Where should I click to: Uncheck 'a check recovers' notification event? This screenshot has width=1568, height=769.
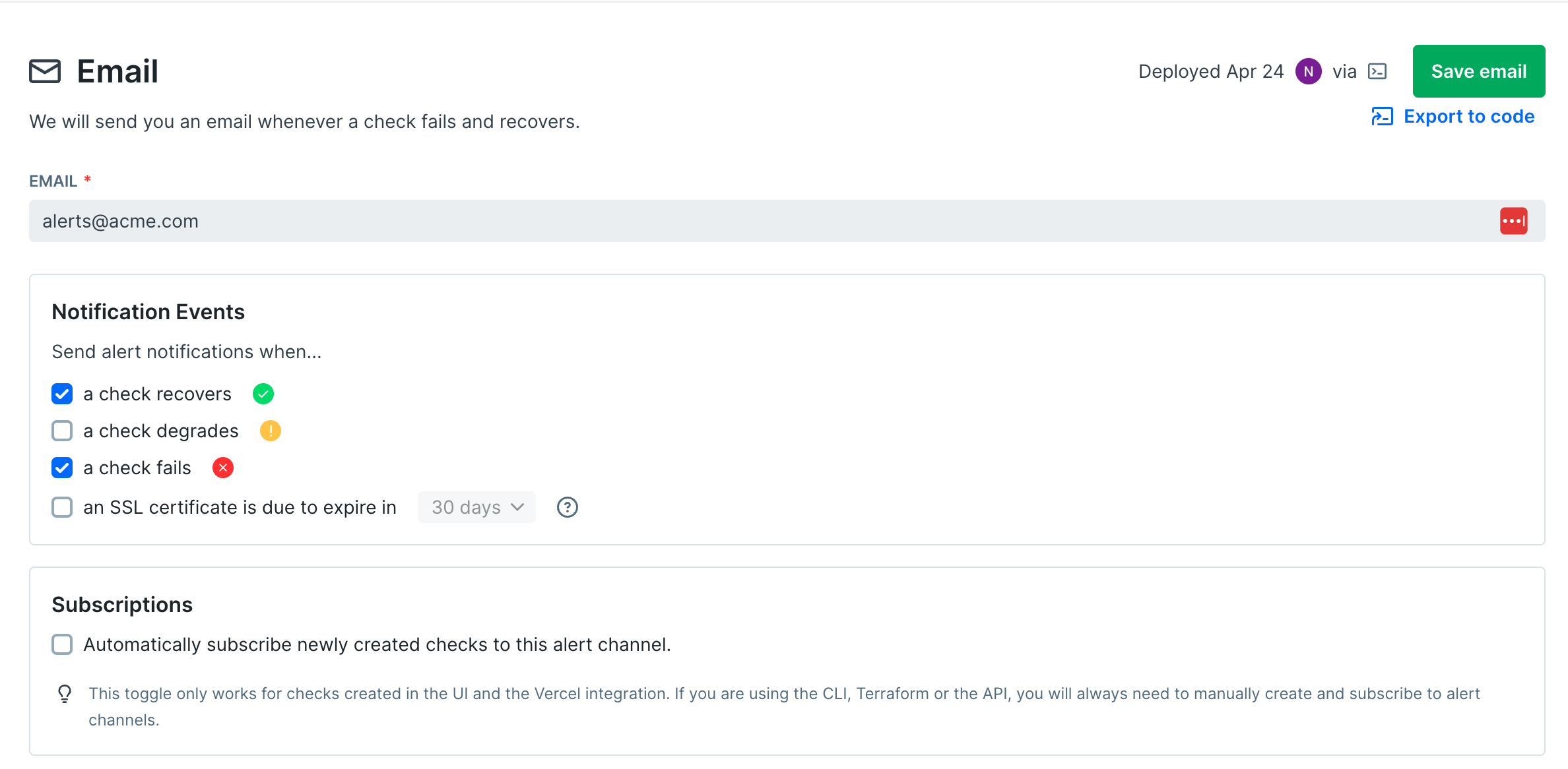click(x=61, y=394)
